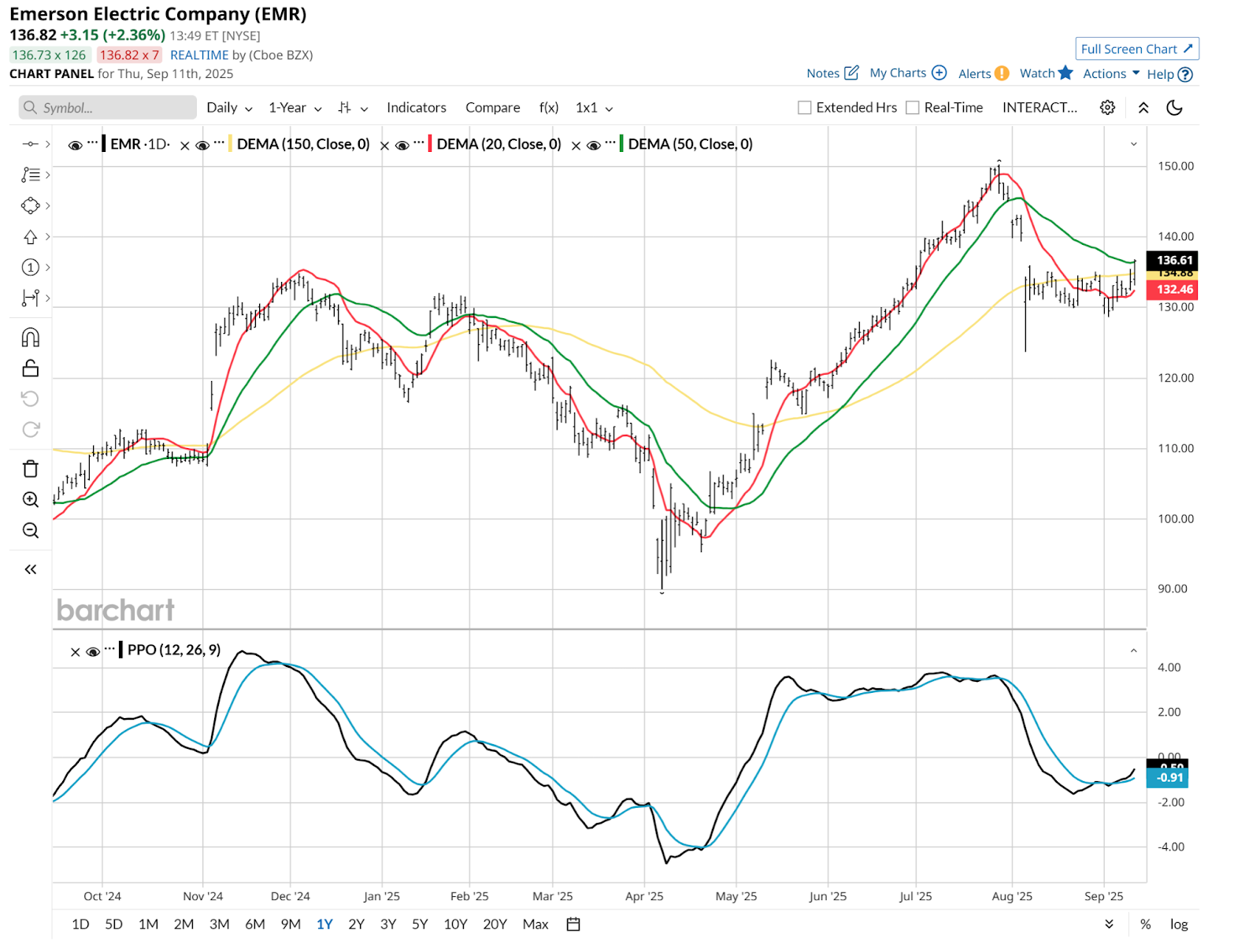Redo the last chart action
Screen dimensions: 1260x952
[x=30, y=429]
